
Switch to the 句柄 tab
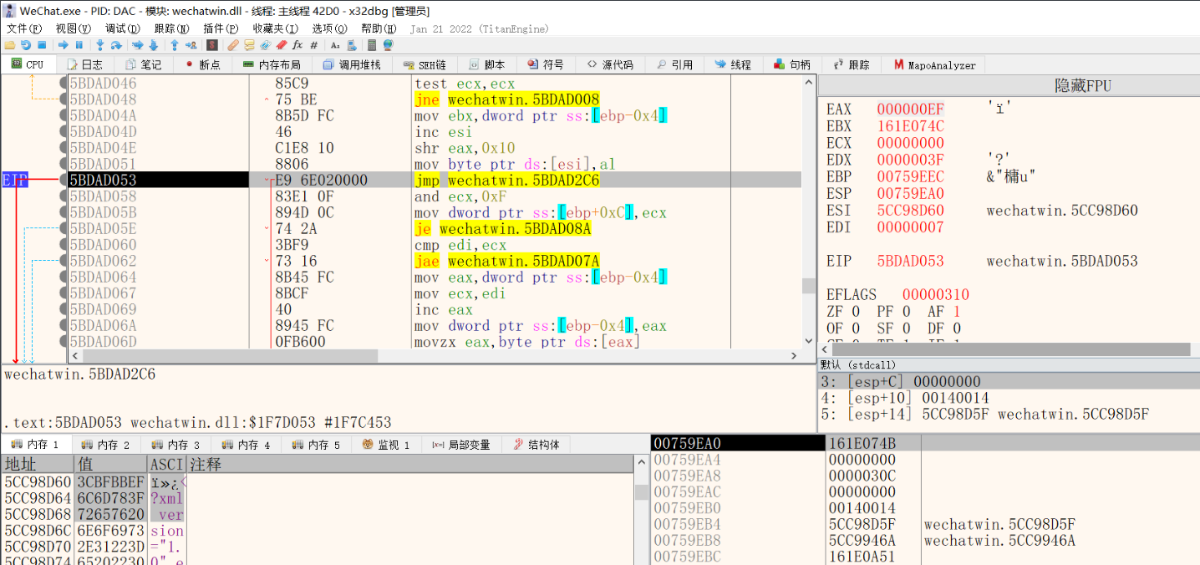click(791, 64)
